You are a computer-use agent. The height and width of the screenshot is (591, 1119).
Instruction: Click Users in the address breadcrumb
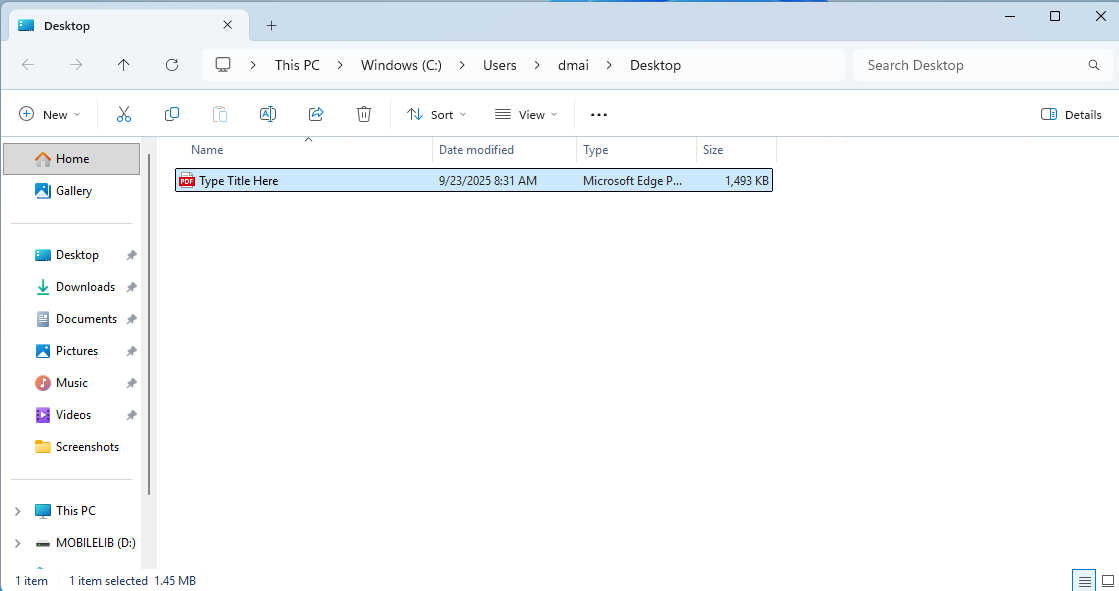coord(499,65)
